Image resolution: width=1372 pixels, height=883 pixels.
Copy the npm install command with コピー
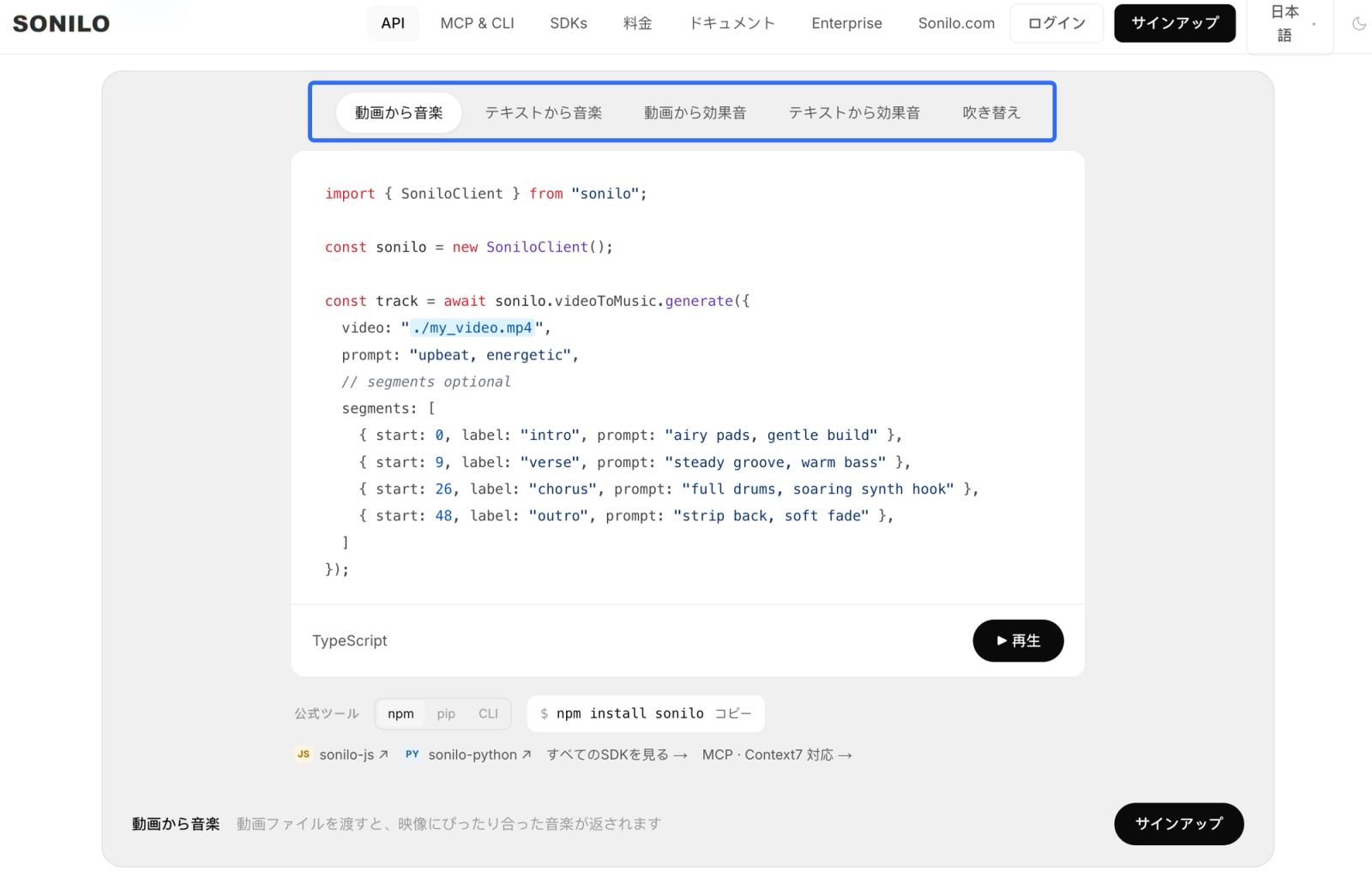click(733, 714)
